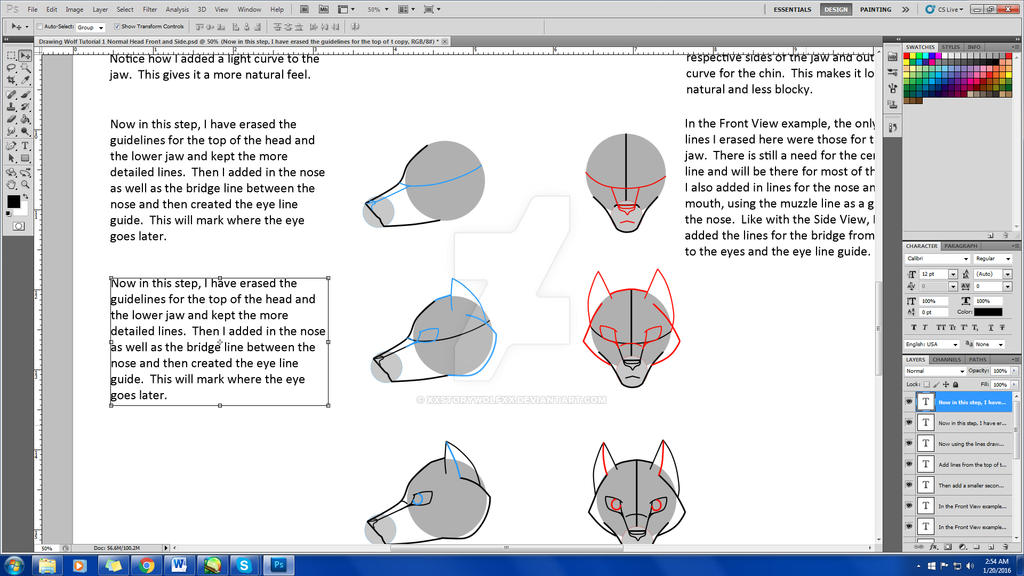Select the Zoom tool at toolbox bottom
This screenshot has height=576, width=1024.
(x=25, y=185)
